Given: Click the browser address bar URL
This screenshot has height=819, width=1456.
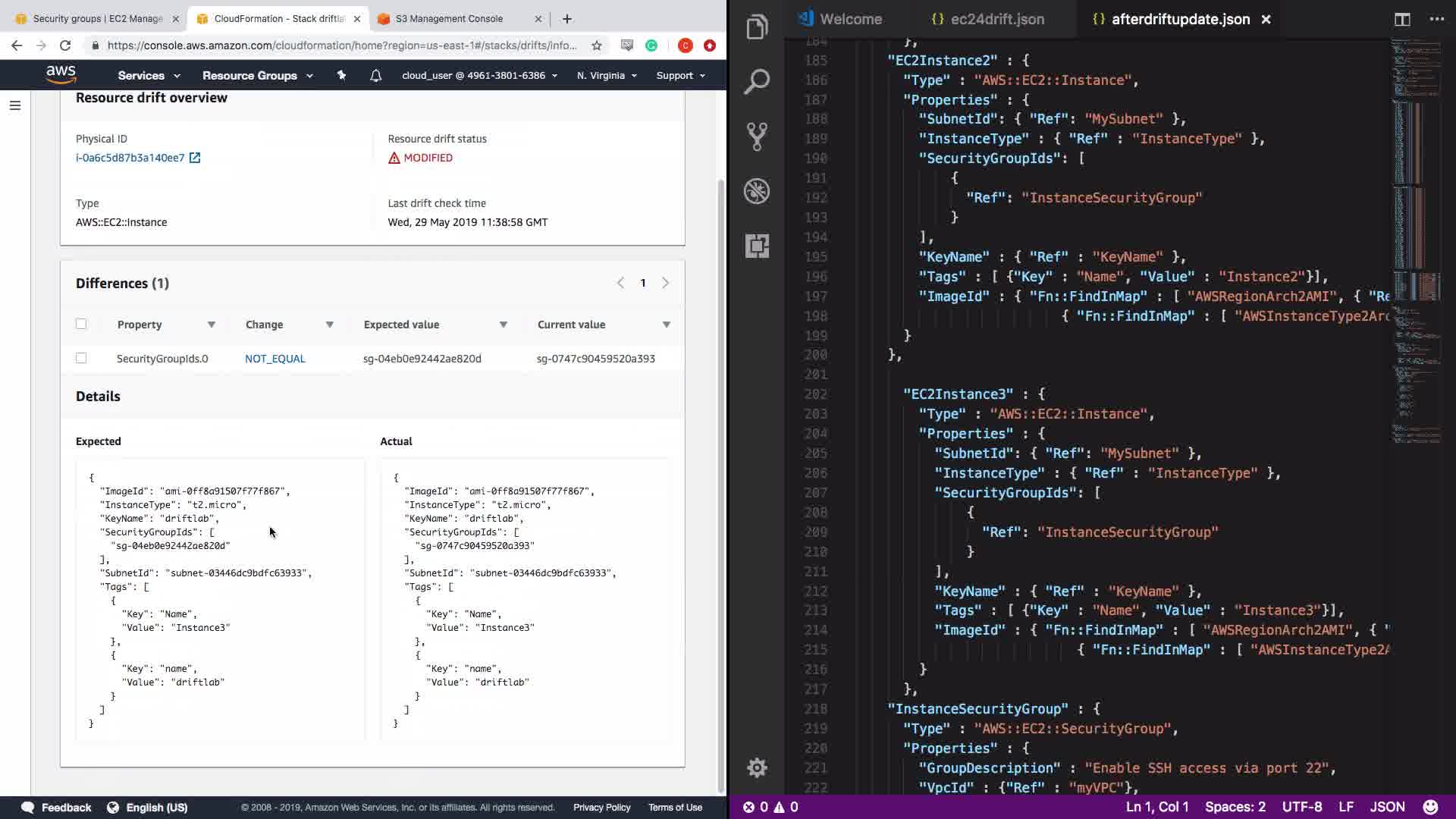Looking at the screenshot, I should tap(341, 45).
